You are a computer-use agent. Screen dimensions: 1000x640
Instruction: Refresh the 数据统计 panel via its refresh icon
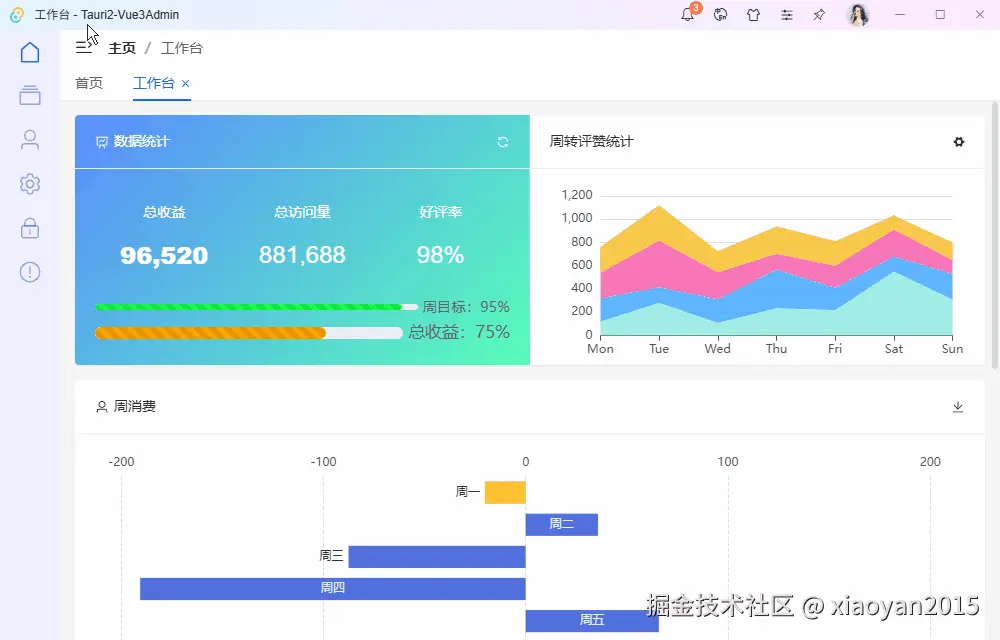pyautogui.click(x=503, y=142)
